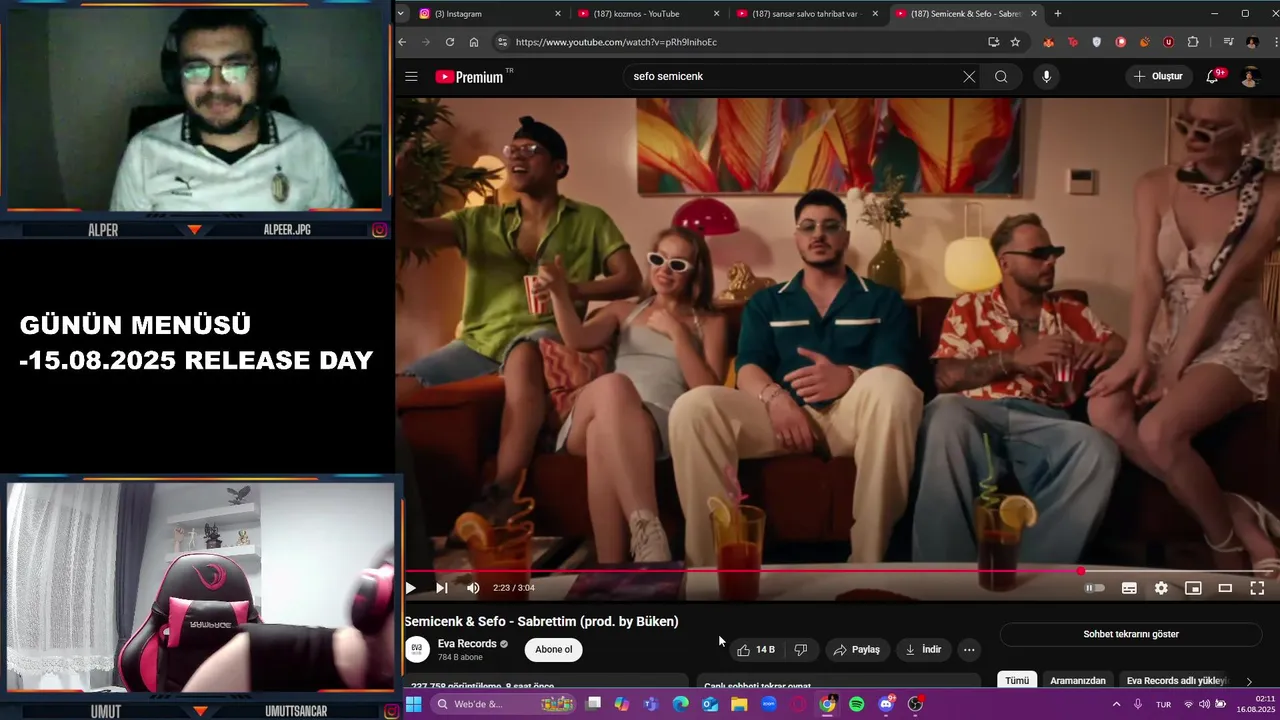Click the Paylaş share button
This screenshot has height=720, width=1280.
coord(857,650)
